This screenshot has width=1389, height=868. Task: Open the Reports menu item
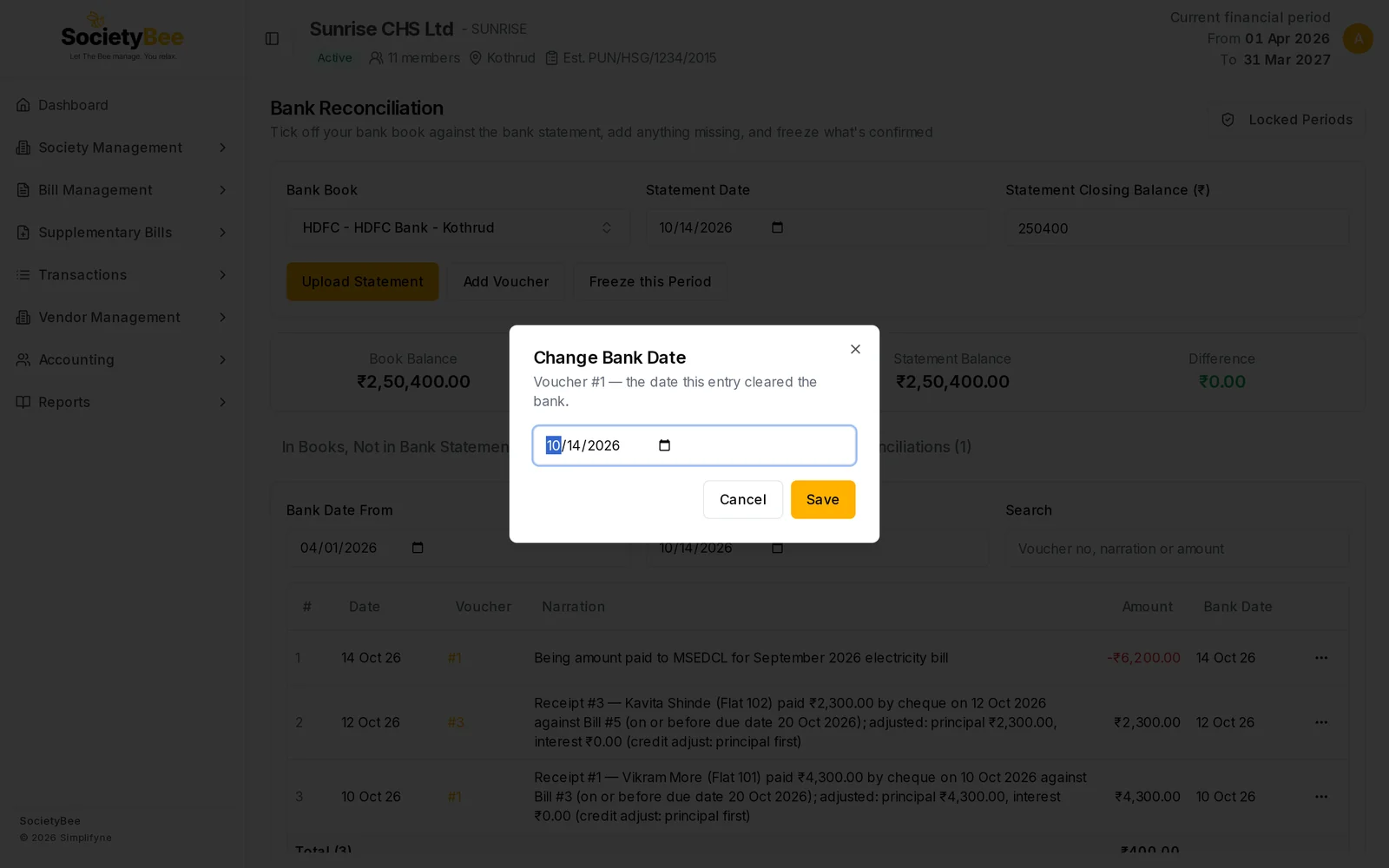tap(122, 402)
